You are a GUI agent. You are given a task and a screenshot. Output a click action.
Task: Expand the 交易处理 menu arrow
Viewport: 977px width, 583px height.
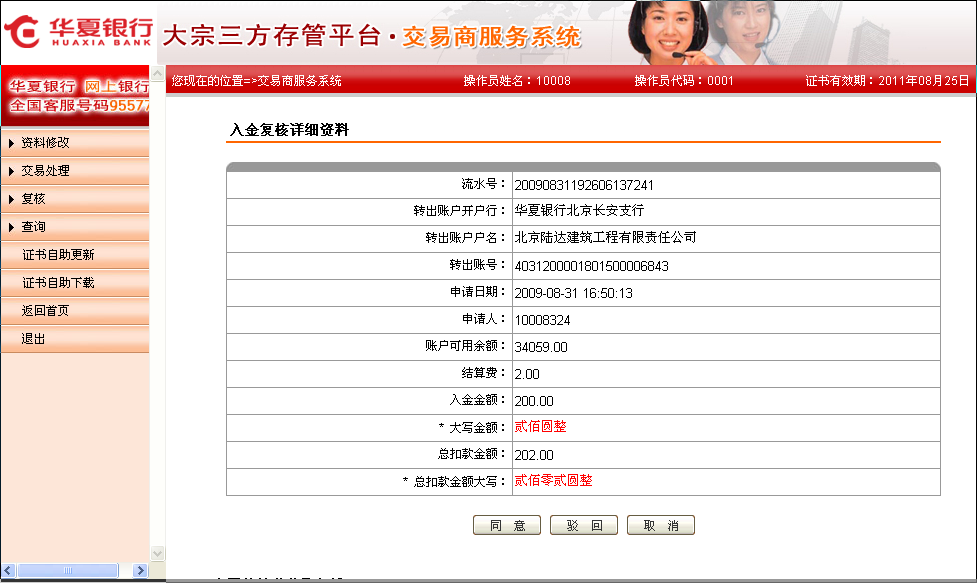11,171
